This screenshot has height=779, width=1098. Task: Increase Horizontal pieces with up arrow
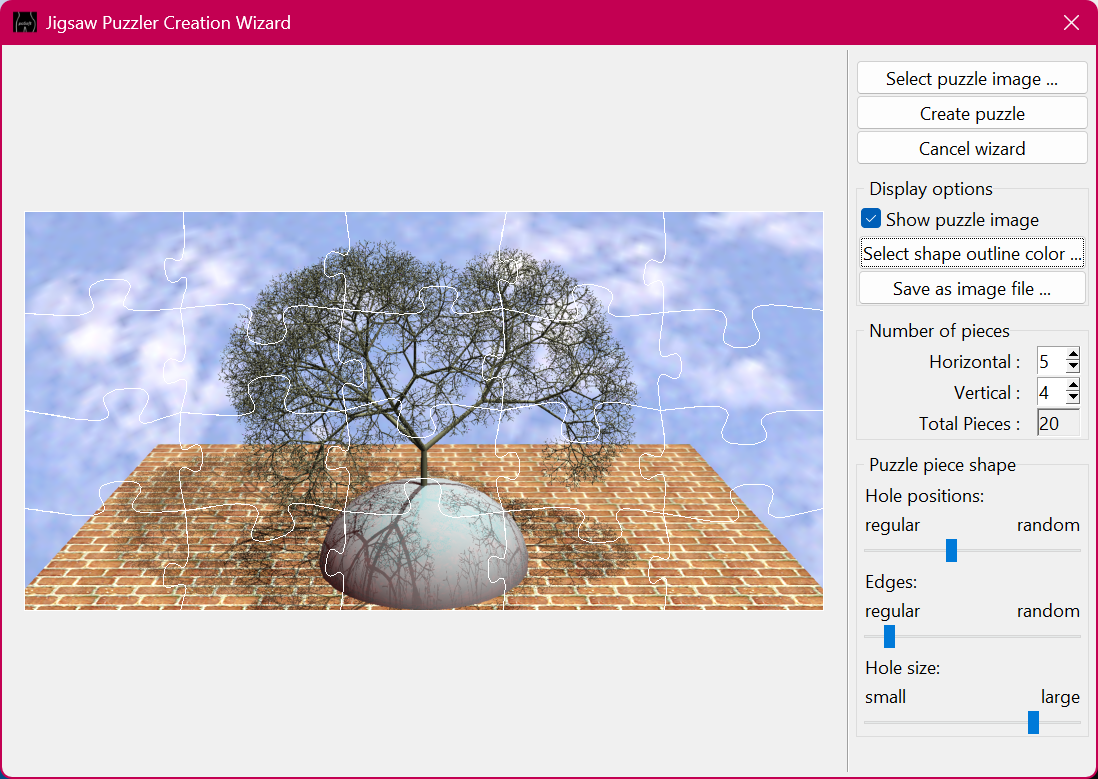pyautogui.click(x=1073, y=356)
